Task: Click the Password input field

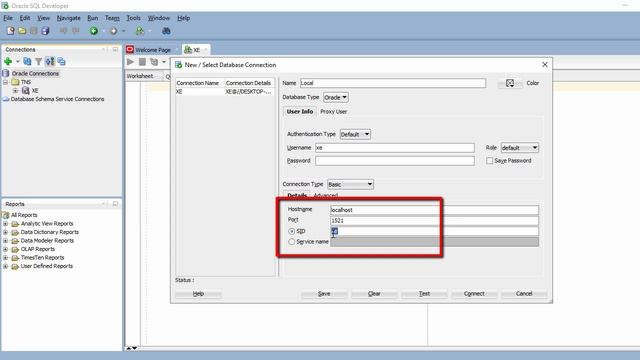Action: 395,161
